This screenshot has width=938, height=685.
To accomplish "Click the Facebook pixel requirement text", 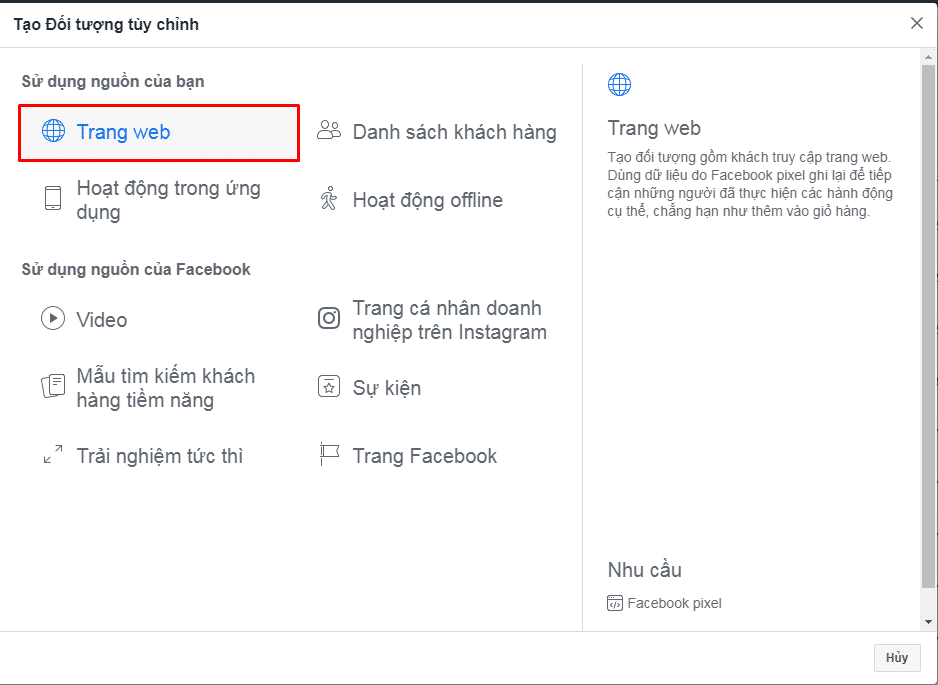I will pos(674,603).
